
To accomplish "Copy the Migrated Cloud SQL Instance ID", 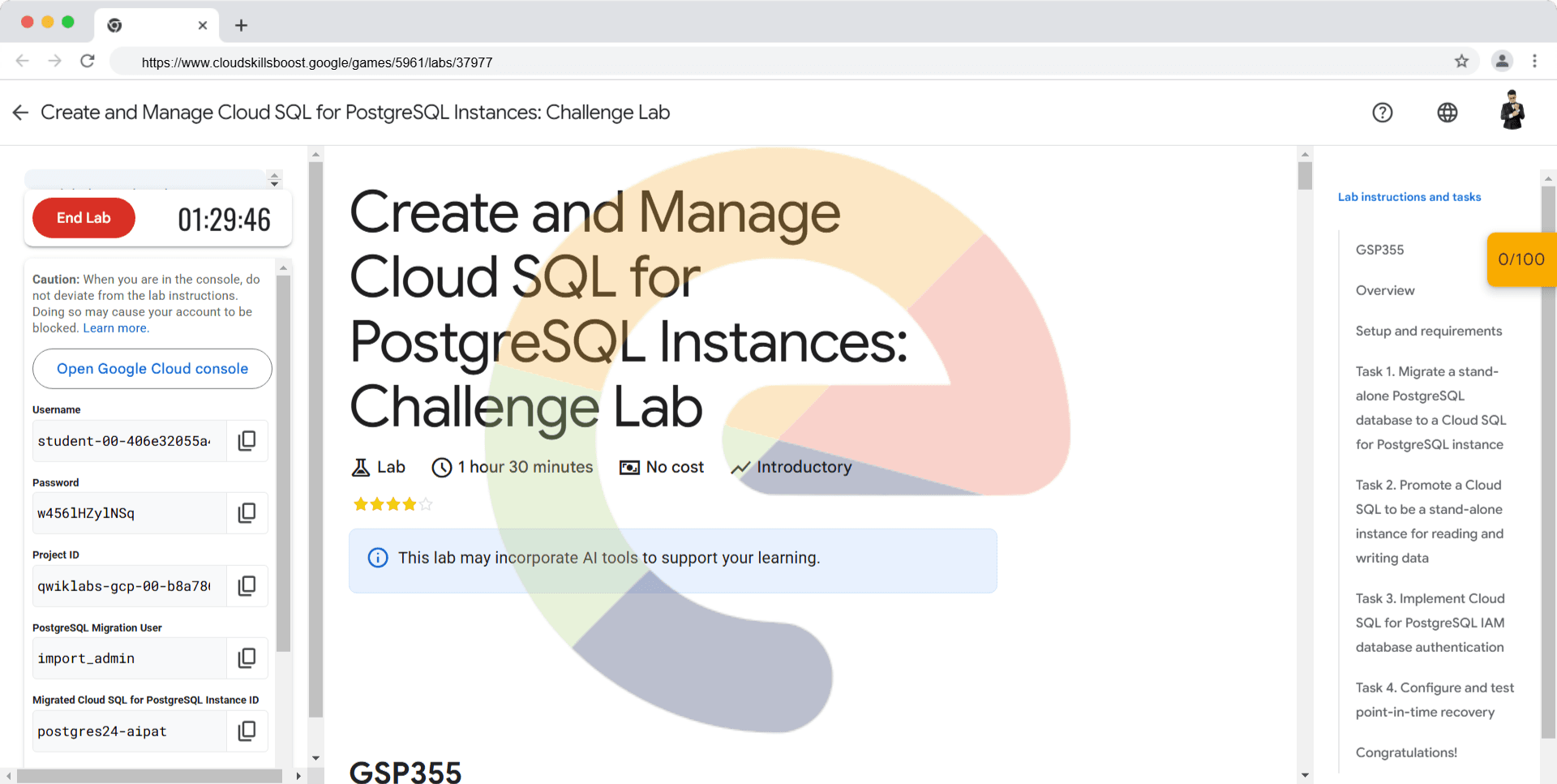I will tap(247, 731).
